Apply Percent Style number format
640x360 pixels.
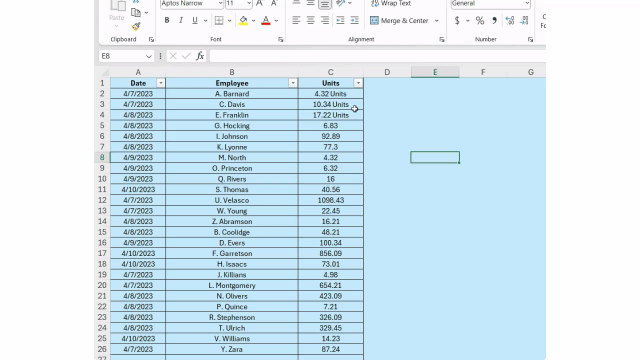480,20
